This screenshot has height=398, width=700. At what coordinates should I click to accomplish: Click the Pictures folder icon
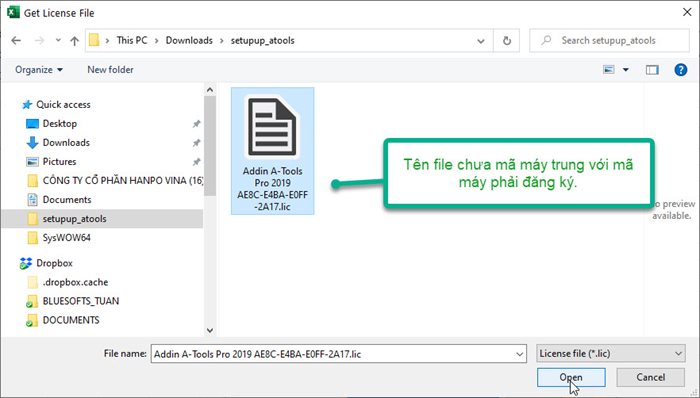pyautogui.click(x=32, y=162)
